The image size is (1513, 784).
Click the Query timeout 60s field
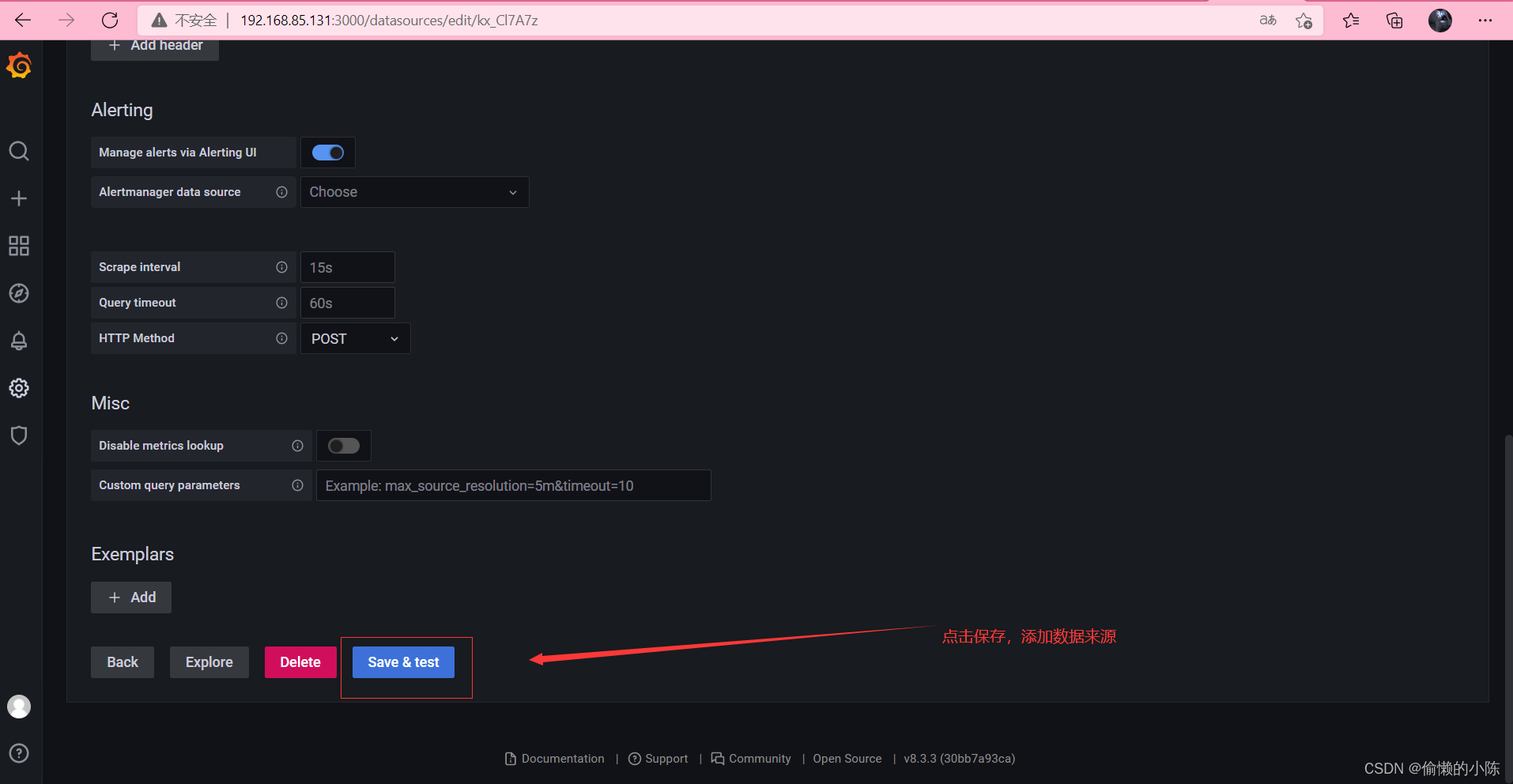(348, 303)
